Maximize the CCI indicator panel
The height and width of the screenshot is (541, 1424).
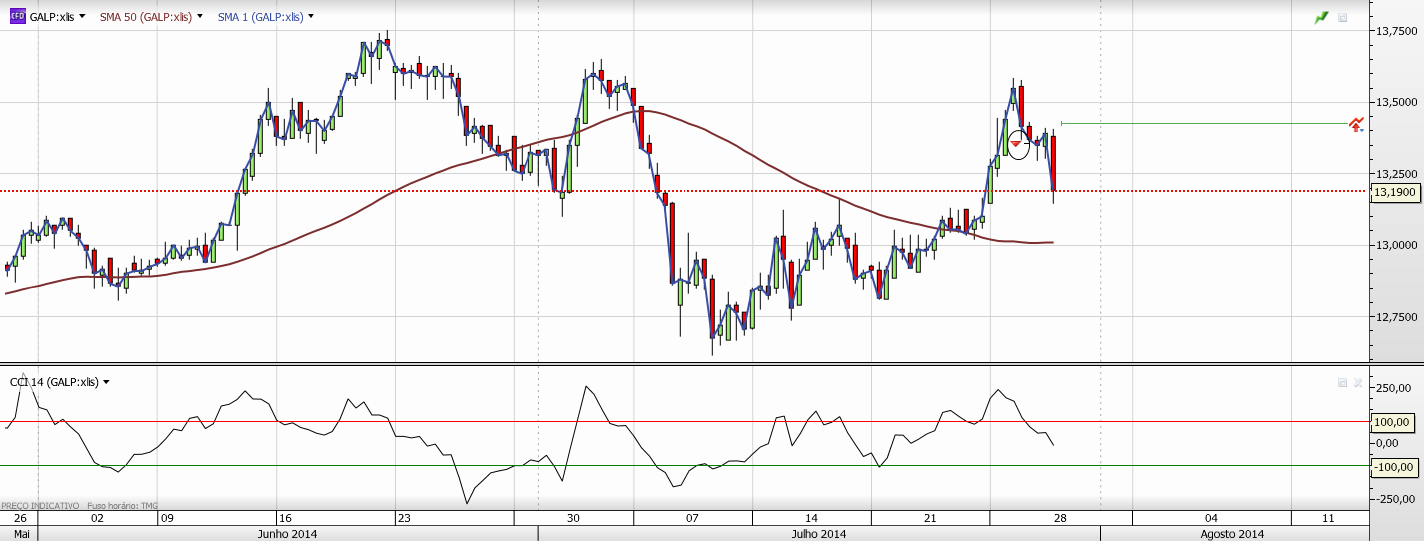pos(1342,382)
